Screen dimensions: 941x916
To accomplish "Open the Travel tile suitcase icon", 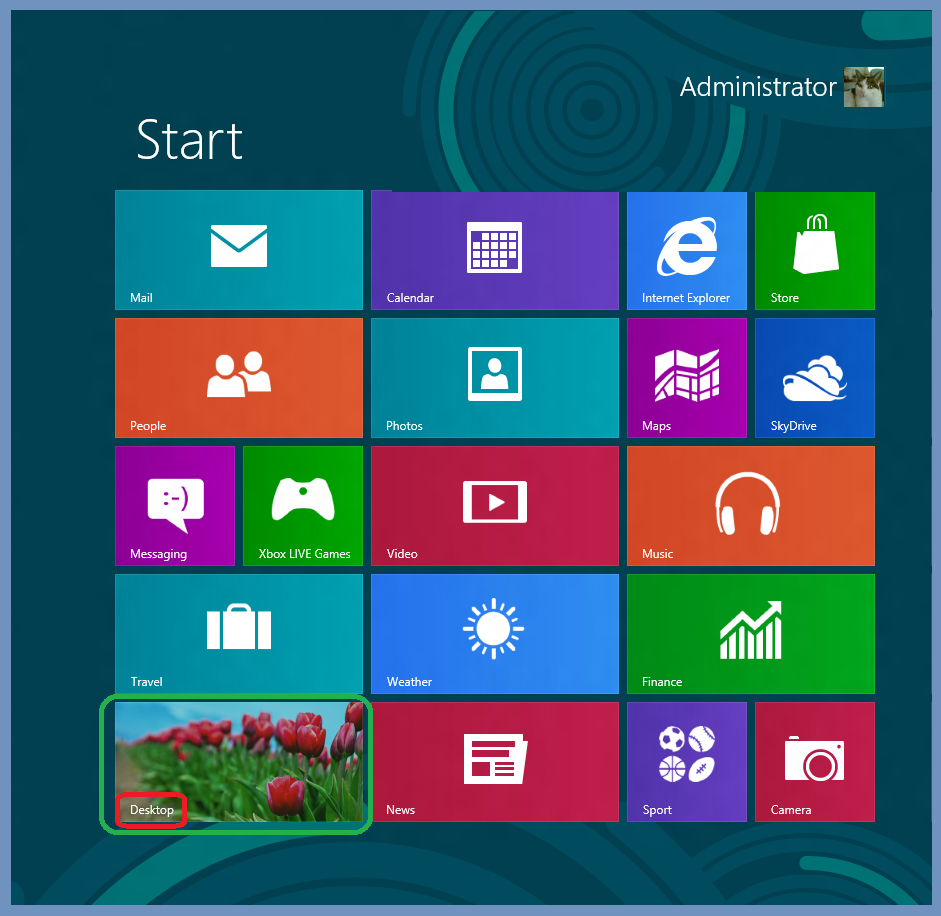I will 239,627.
